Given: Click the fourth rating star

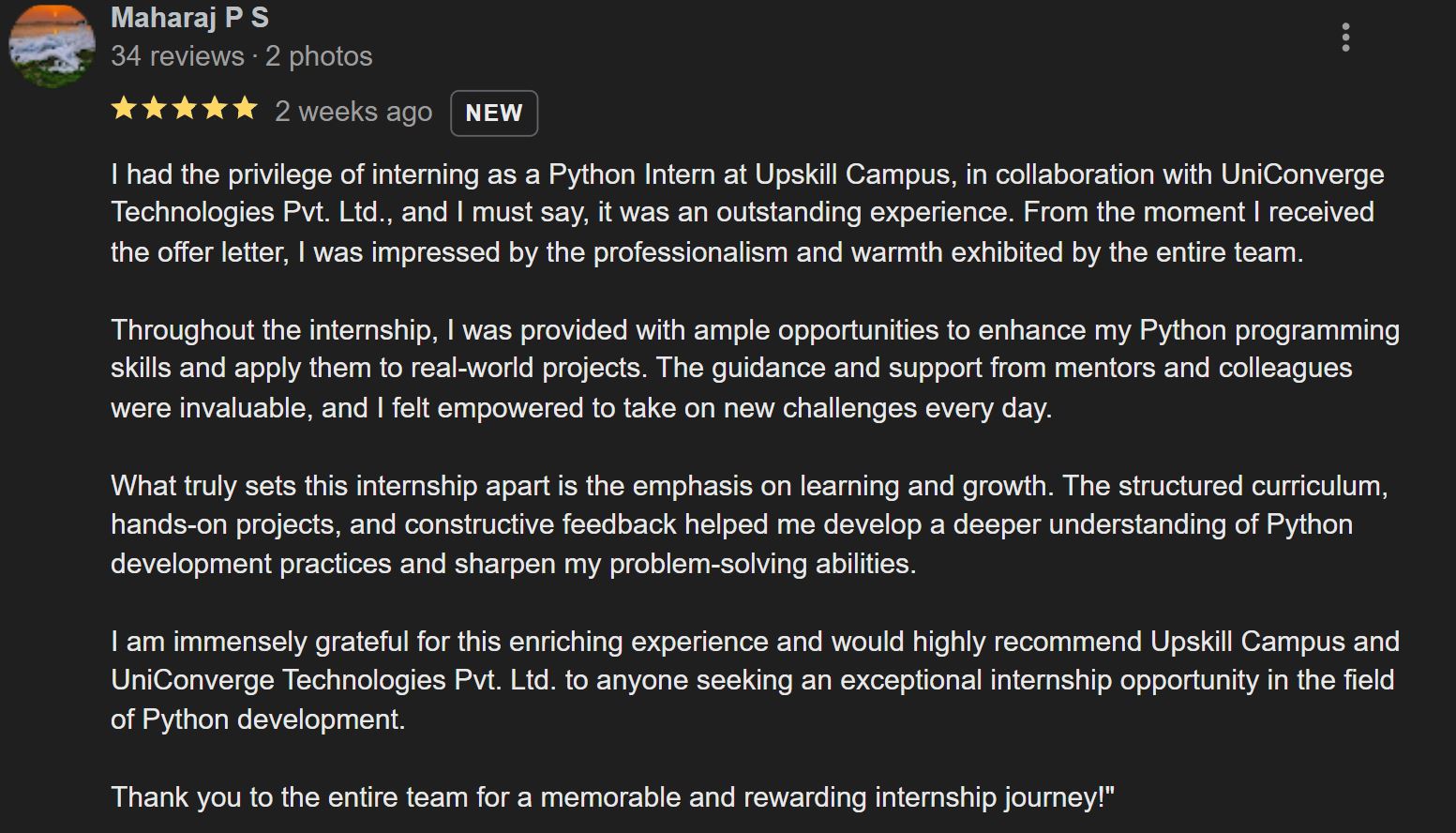Looking at the screenshot, I should click(215, 109).
